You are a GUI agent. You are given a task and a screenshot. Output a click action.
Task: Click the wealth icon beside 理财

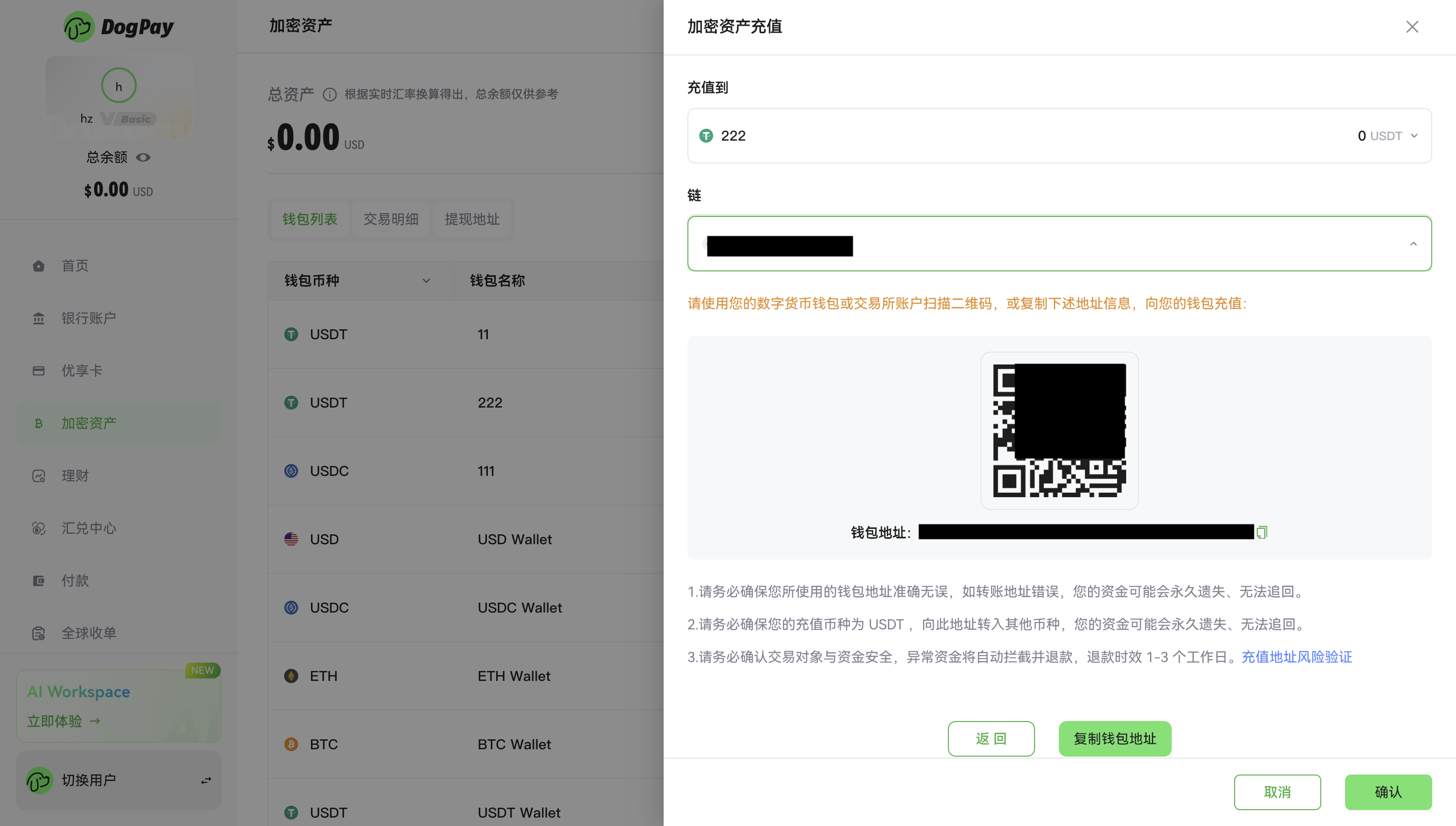click(39, 475)
